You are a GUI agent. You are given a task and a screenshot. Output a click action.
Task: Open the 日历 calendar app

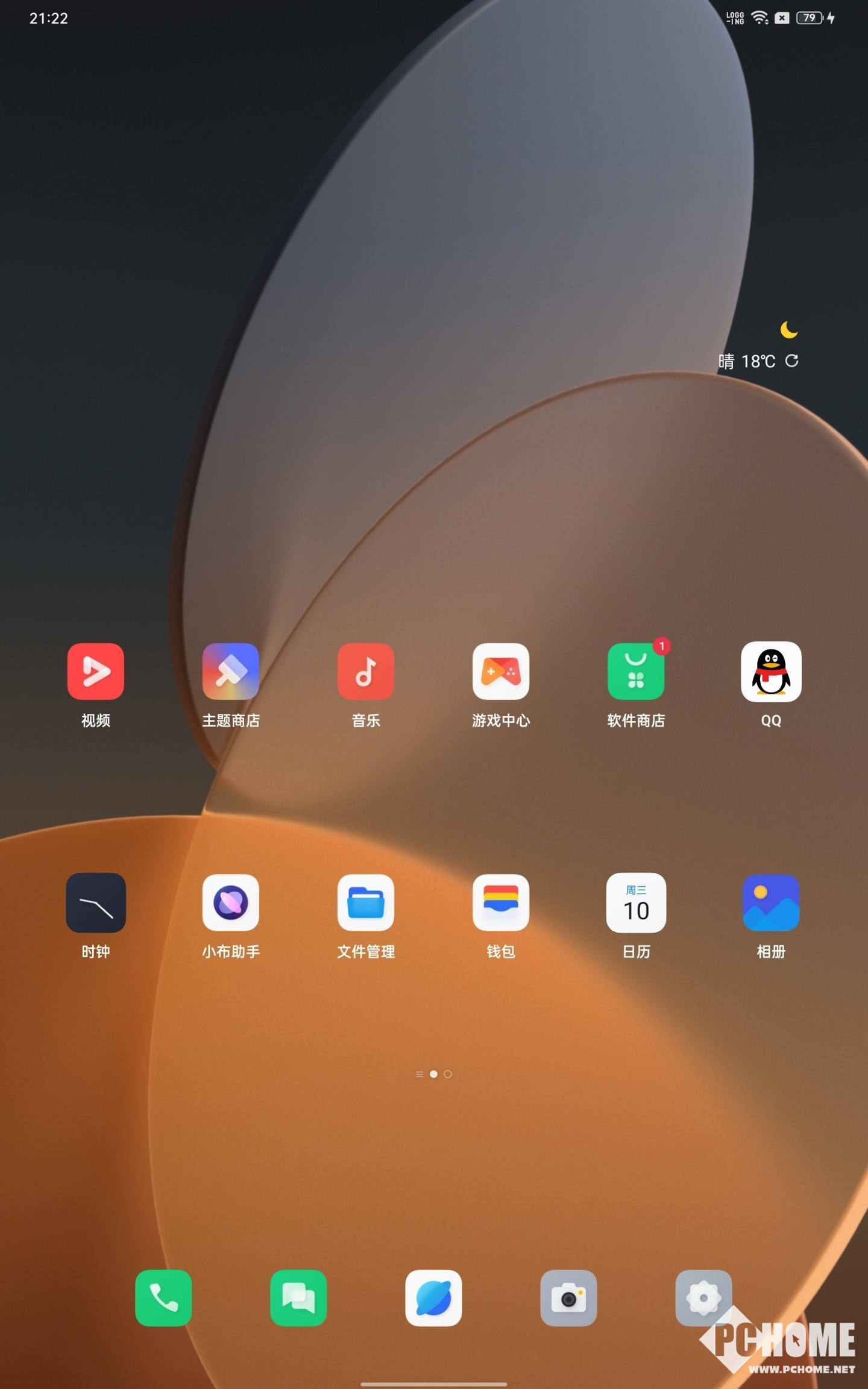click(x=635, y=902)
